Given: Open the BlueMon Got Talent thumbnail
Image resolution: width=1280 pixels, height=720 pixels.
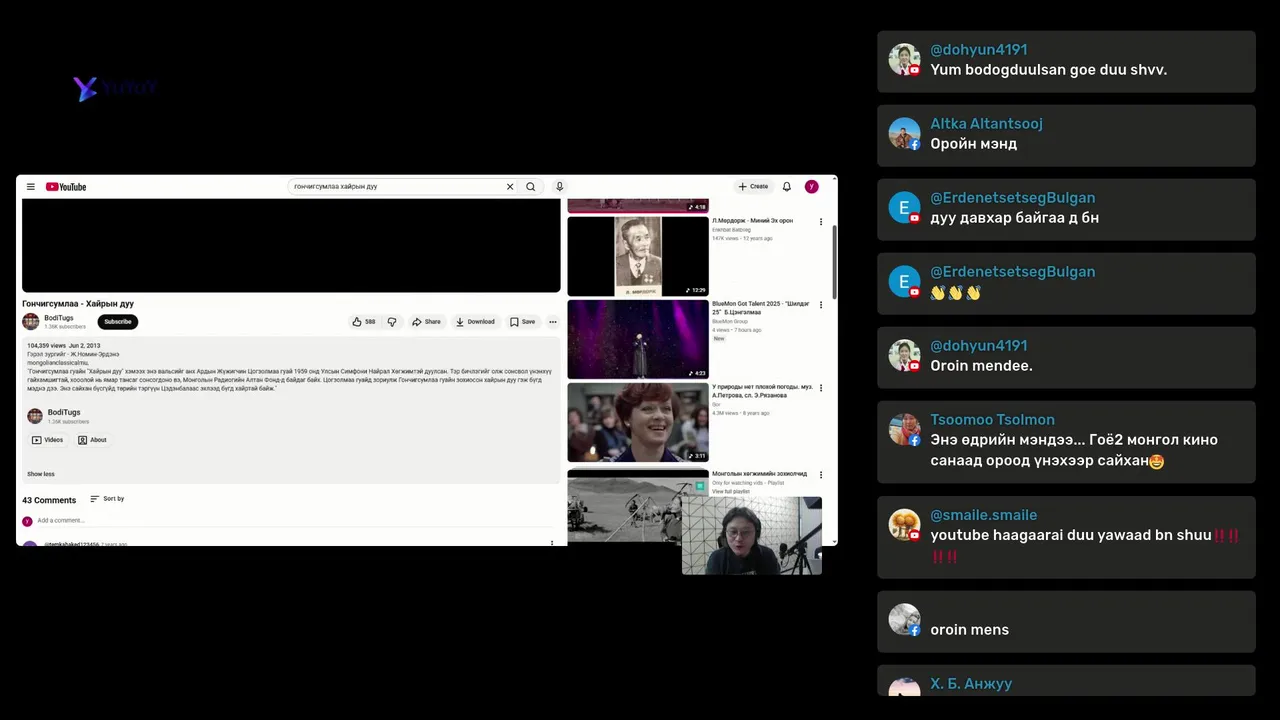Looking at the screenshot, I should pos(638,339).
